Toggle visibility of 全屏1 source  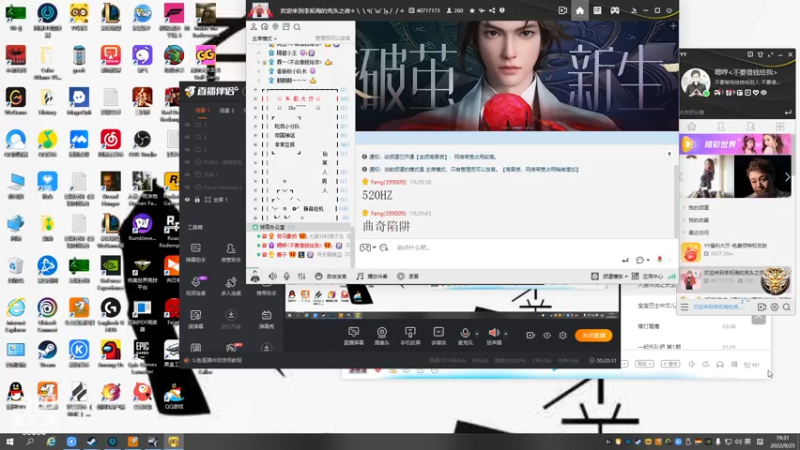click(x=187, y=199)
